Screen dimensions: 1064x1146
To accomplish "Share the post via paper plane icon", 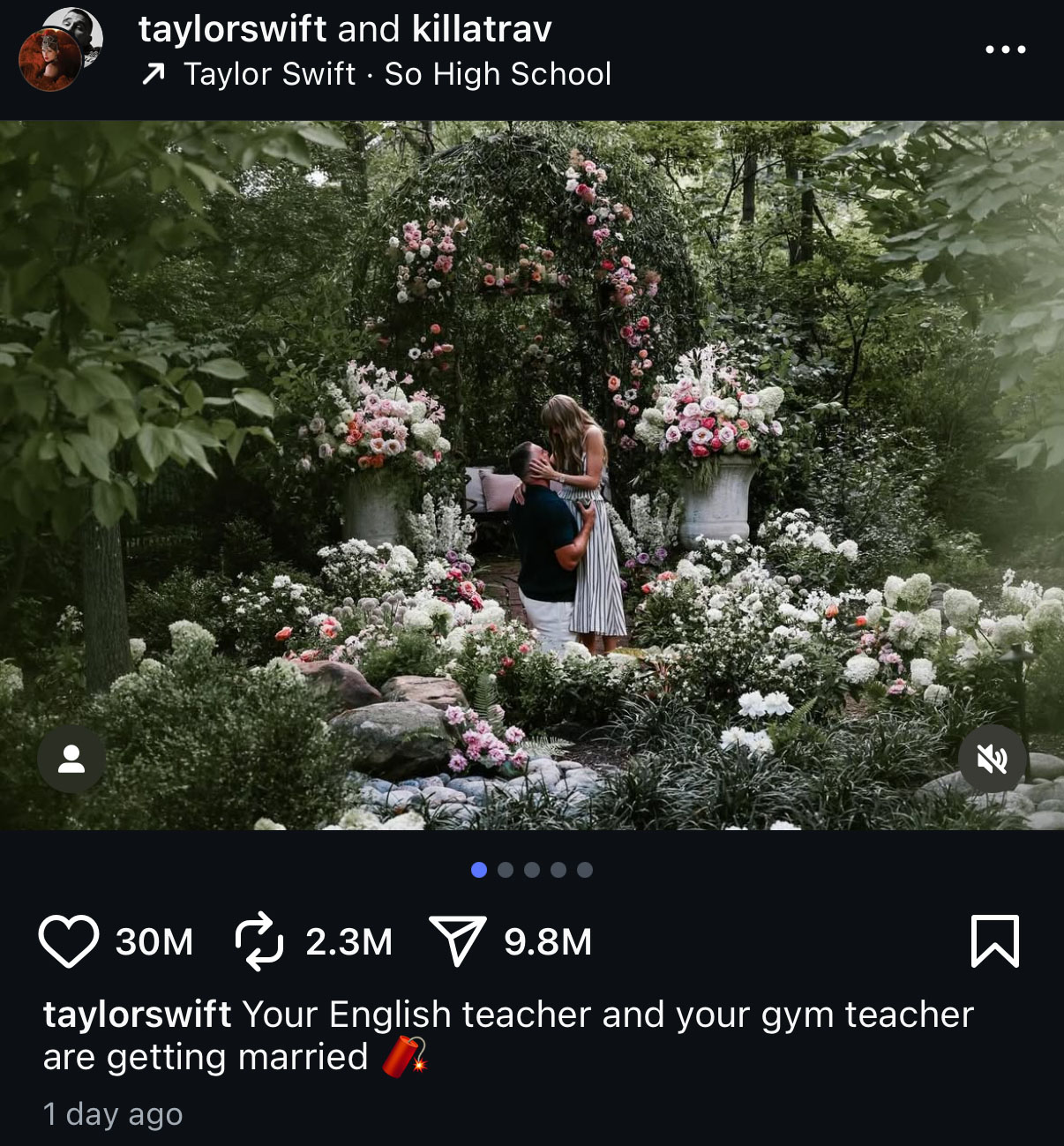I will pos(457,940).
